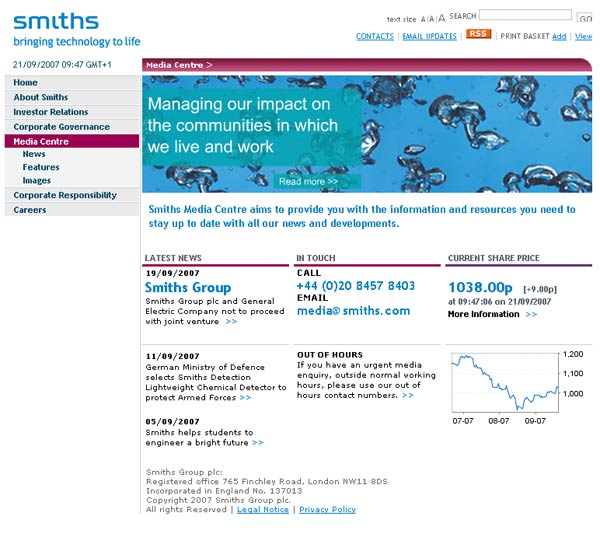600x544 pixels.
Task: Add page to print basket
Action: pos(559,36)
